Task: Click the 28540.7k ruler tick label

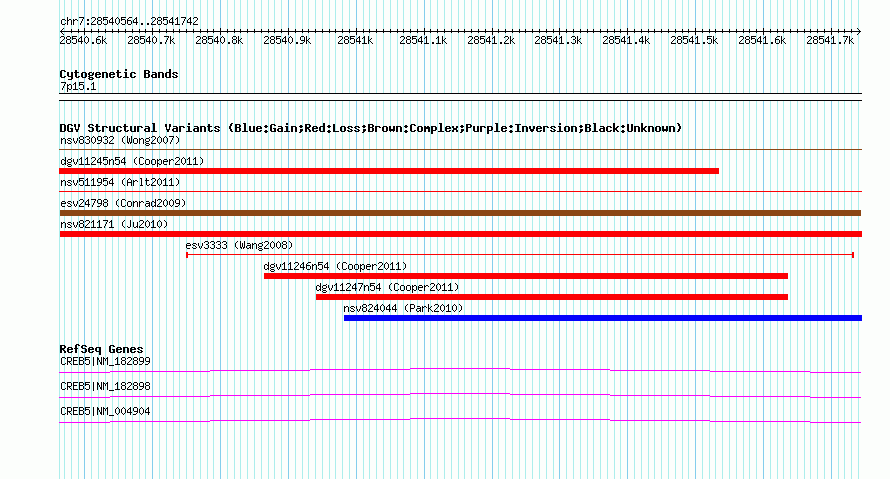Action: click(151, 40)
